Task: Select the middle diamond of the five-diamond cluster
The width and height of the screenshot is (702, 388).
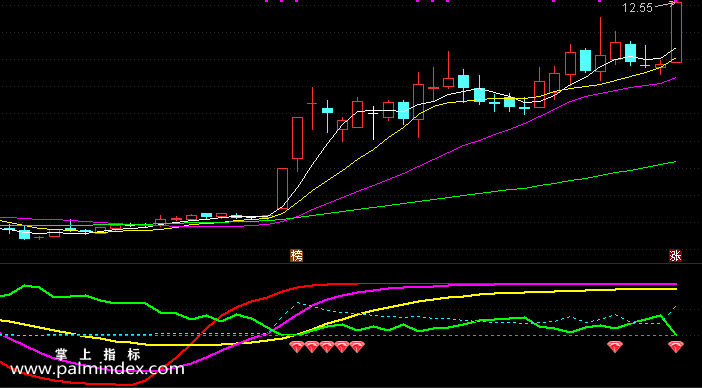Action: [327, 346]
